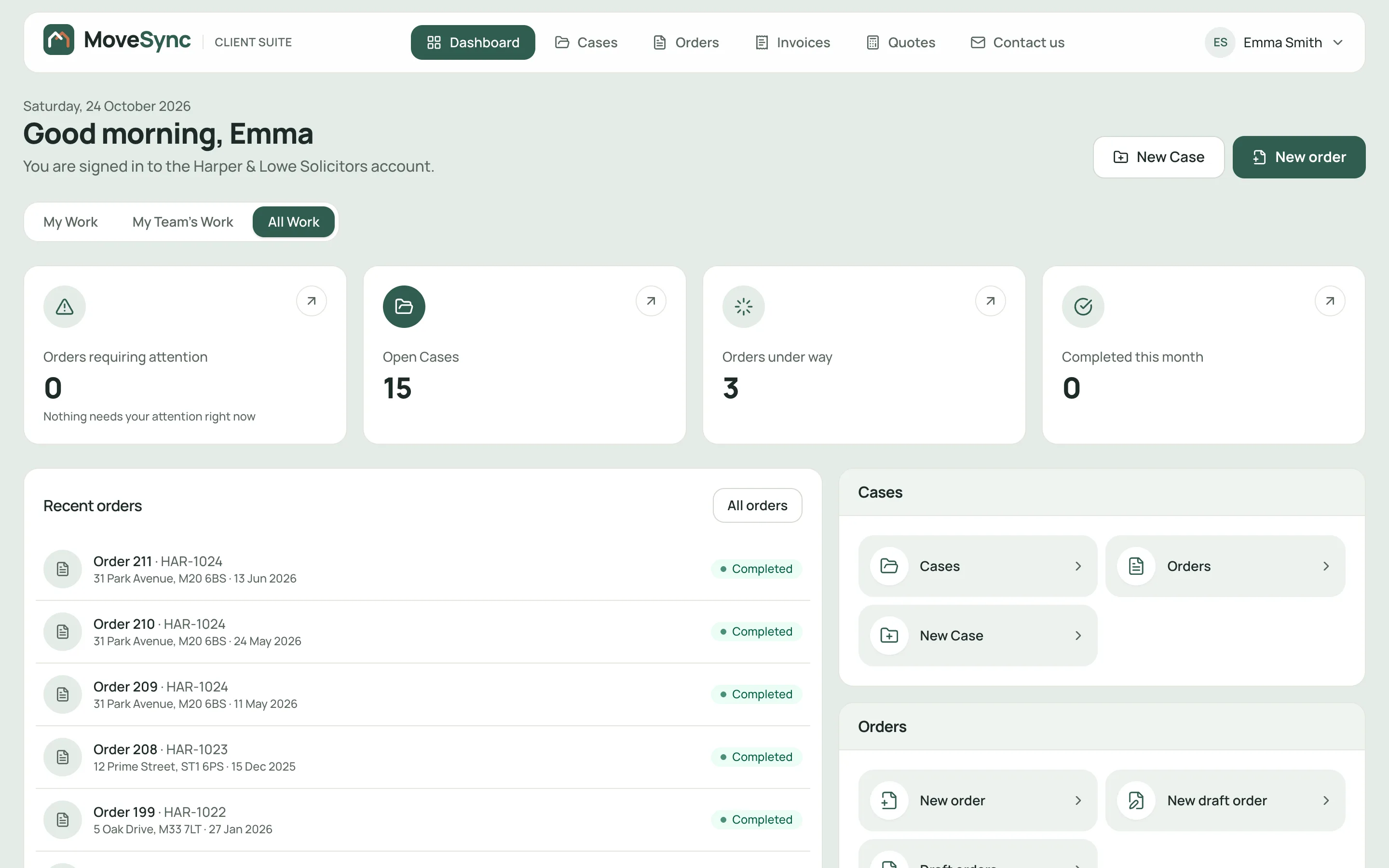1389x868 pixels.
Task: Open the Invoices nav tab
Action: coord(792,42)
